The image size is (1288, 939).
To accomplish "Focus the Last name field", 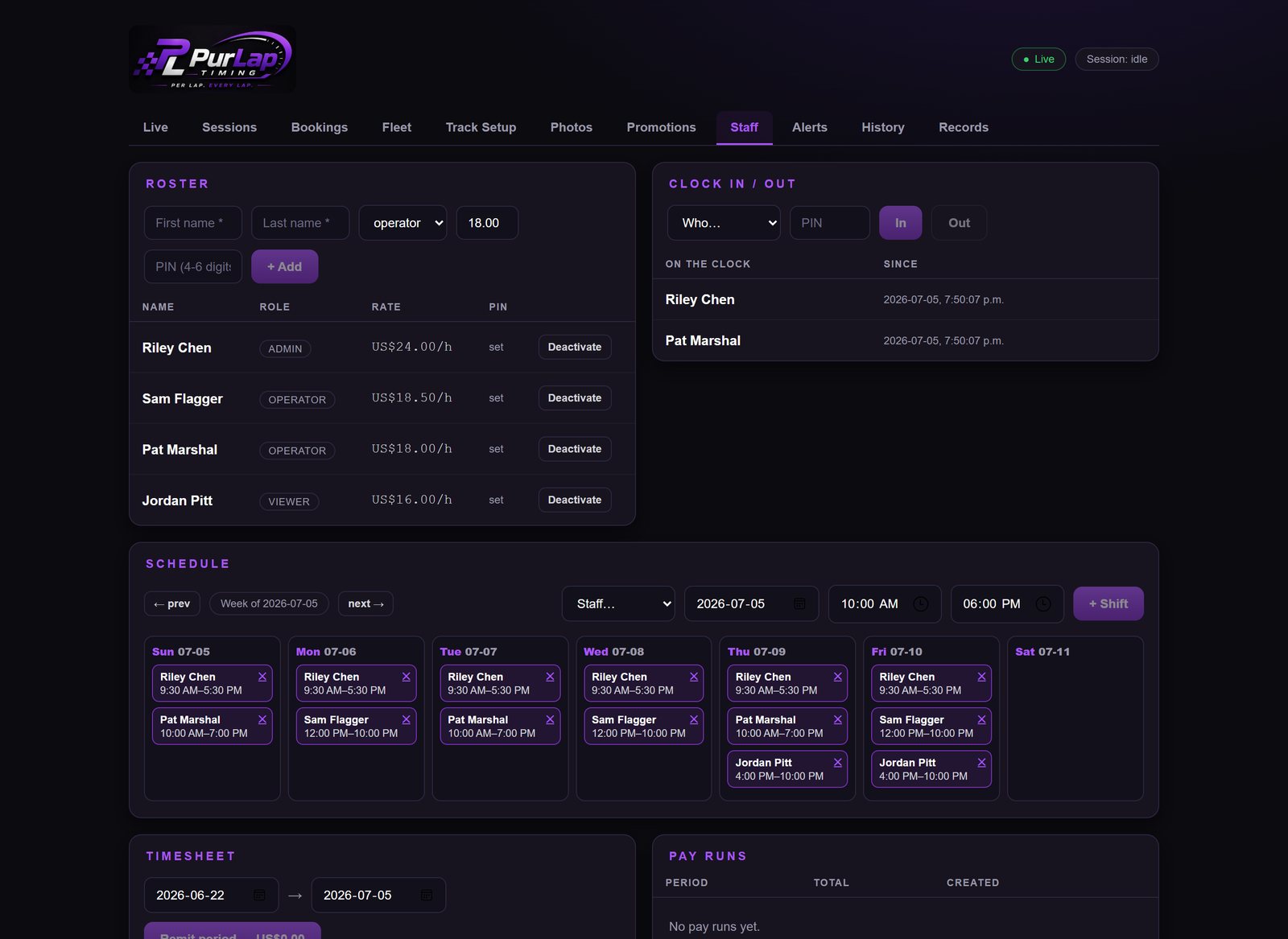I will [x=300, y=223].
